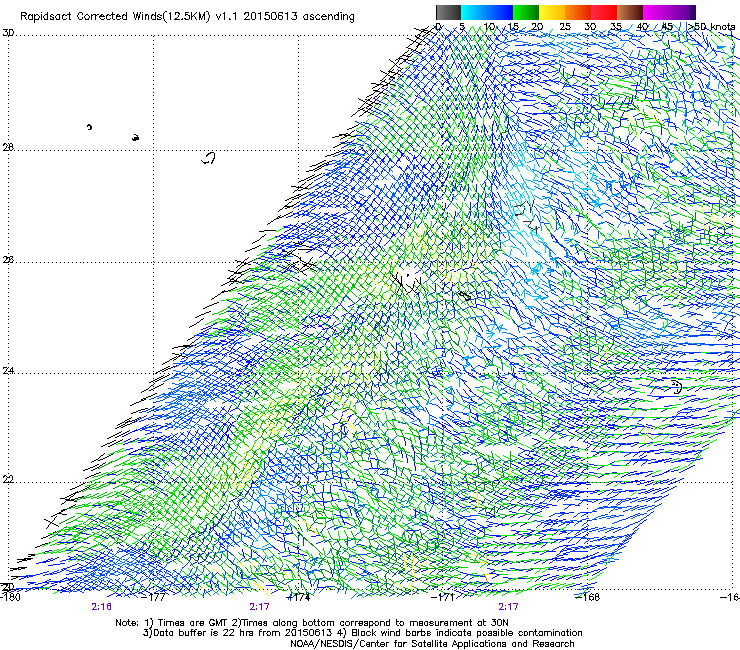Image resolution: width=740 pixels, height=650 pixels.
Task: Click the '0' label under the color bar
Action: click(x=438, y=27)
